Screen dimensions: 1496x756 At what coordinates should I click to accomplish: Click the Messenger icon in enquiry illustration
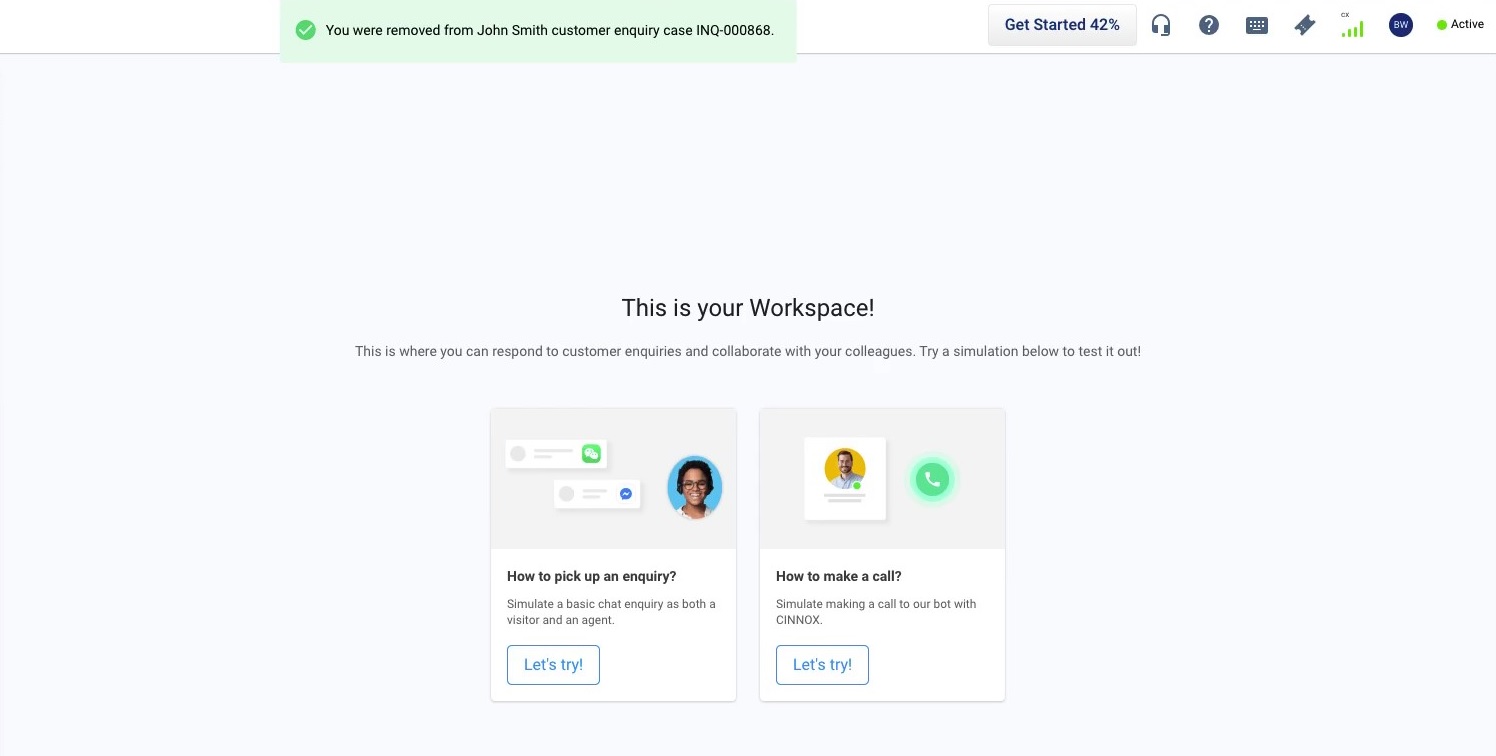pyautogui.click(x=626, y=494)
